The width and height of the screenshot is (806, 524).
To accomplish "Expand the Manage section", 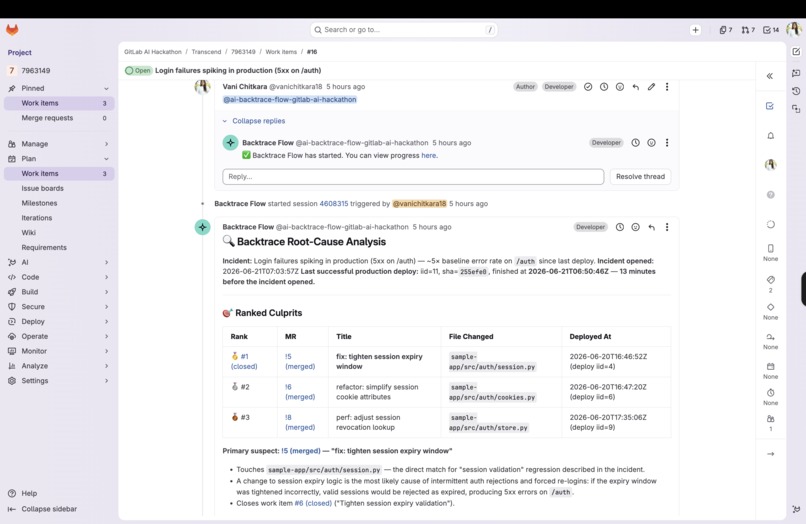I will (59, 144).
